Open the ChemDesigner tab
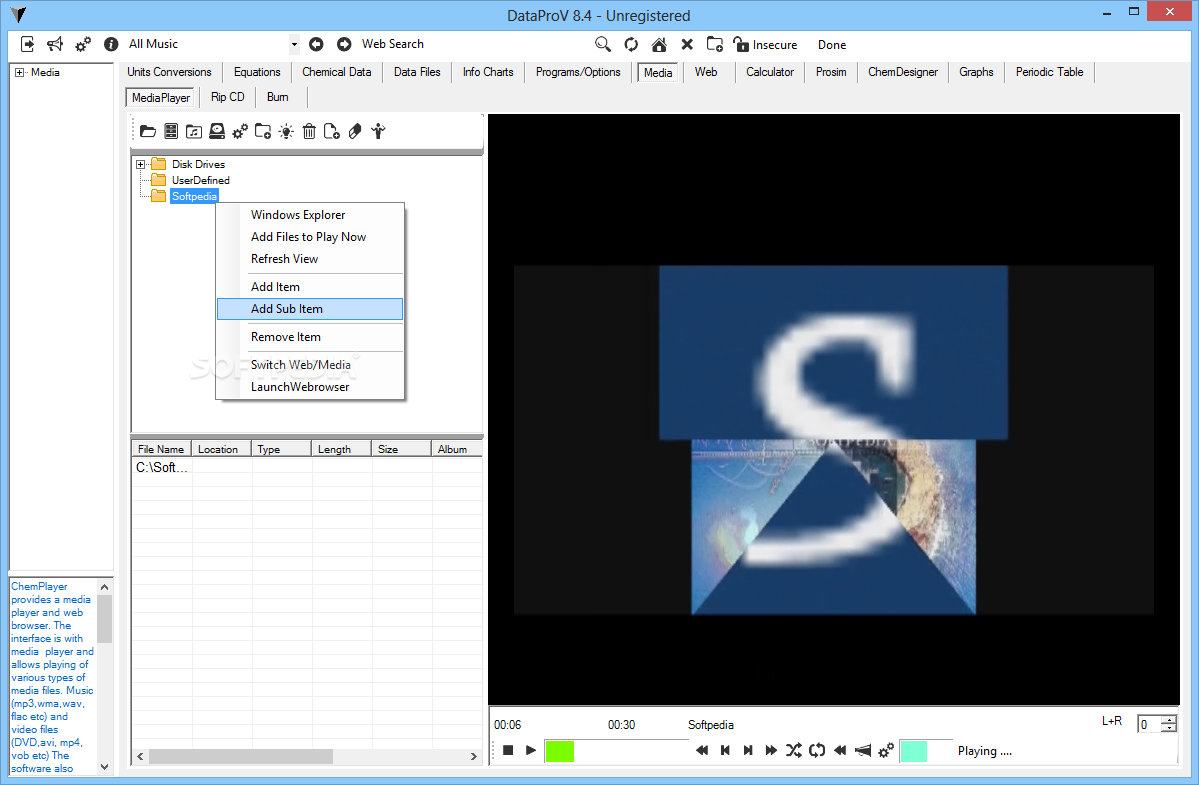This screenshot has width=1199, height=785. tap(902, 72)
